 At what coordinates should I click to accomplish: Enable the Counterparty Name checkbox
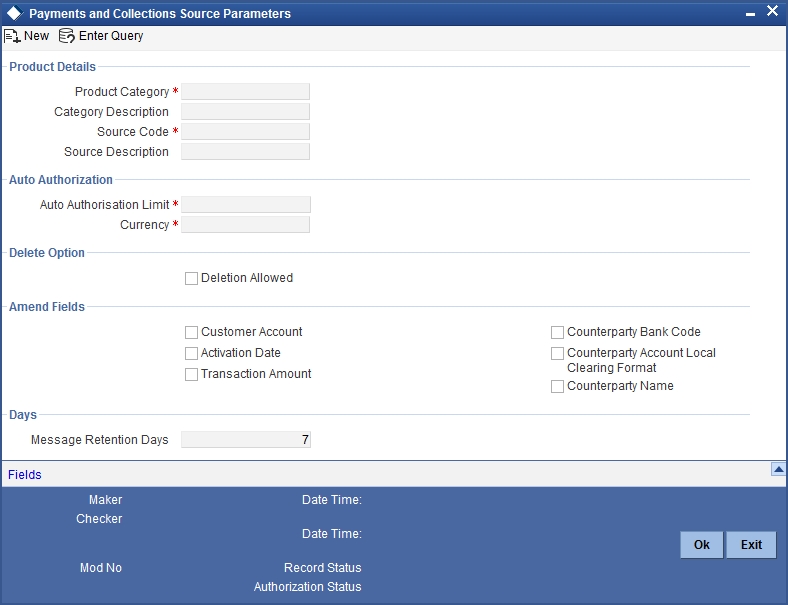(557, 386)
